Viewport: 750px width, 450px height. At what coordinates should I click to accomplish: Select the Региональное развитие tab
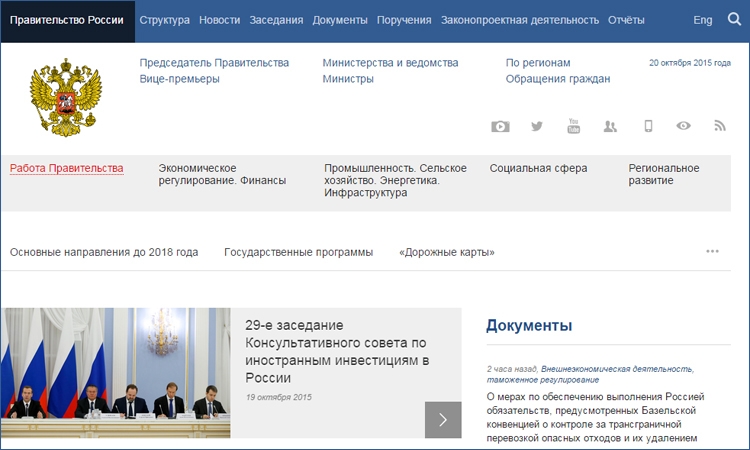pyautogui.click(x=664, y=175)
